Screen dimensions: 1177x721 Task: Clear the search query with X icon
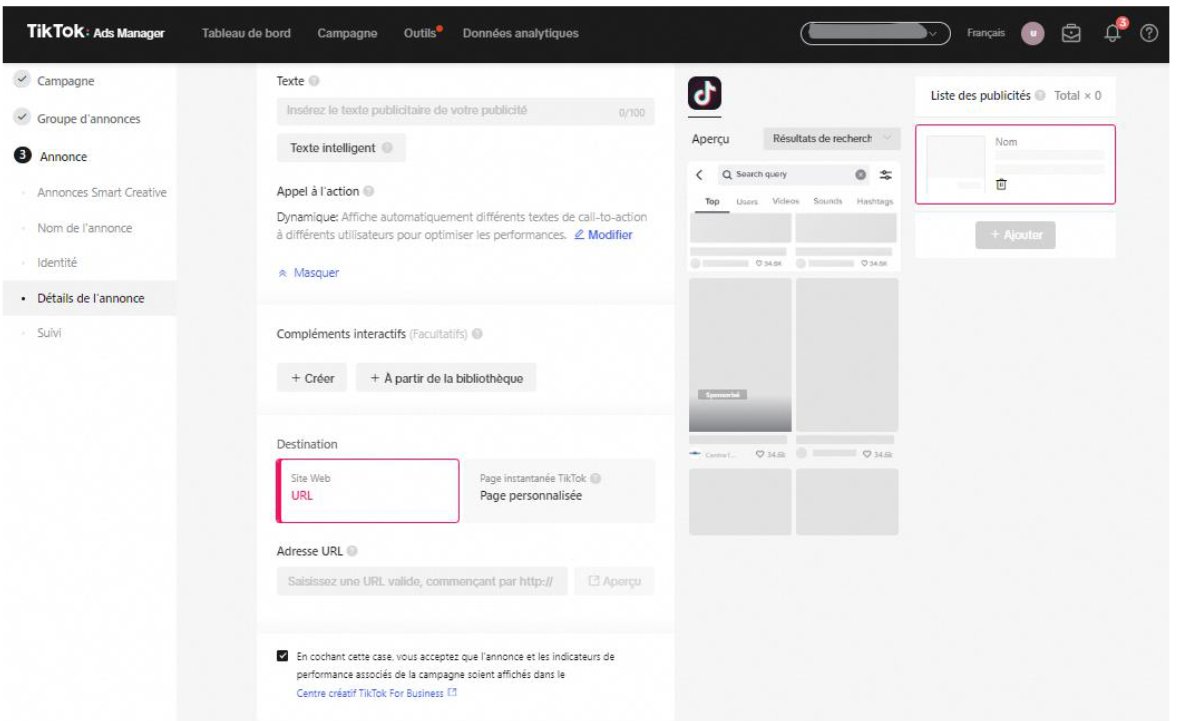[x=860, y=175]
